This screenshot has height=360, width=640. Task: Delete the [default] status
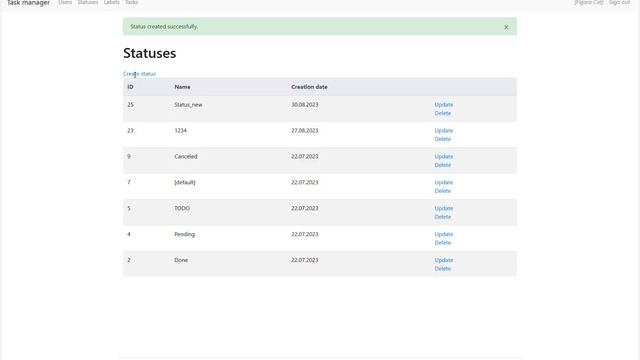tap(442, 191)
